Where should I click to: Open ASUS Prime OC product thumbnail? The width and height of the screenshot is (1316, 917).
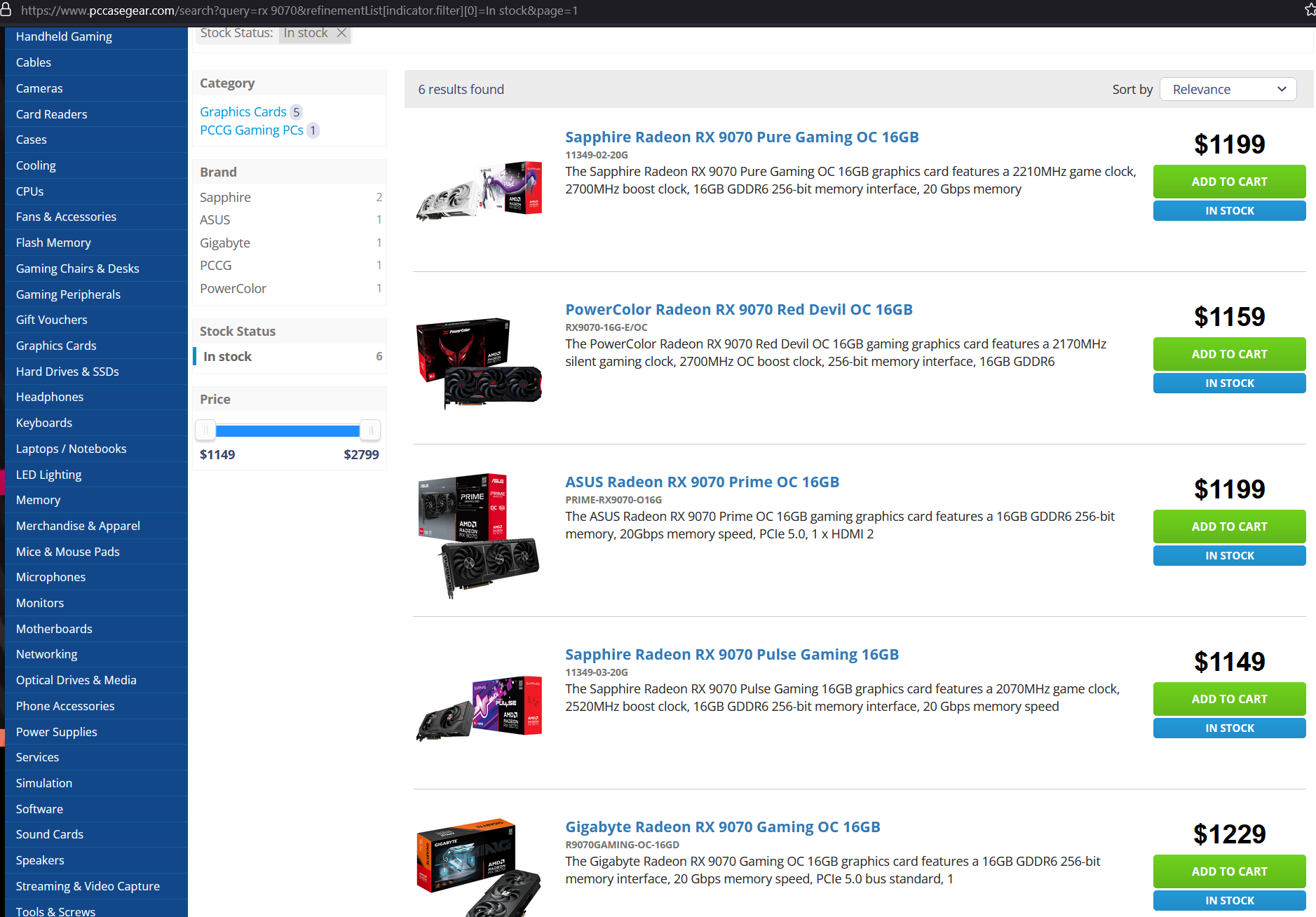[479, 535]
